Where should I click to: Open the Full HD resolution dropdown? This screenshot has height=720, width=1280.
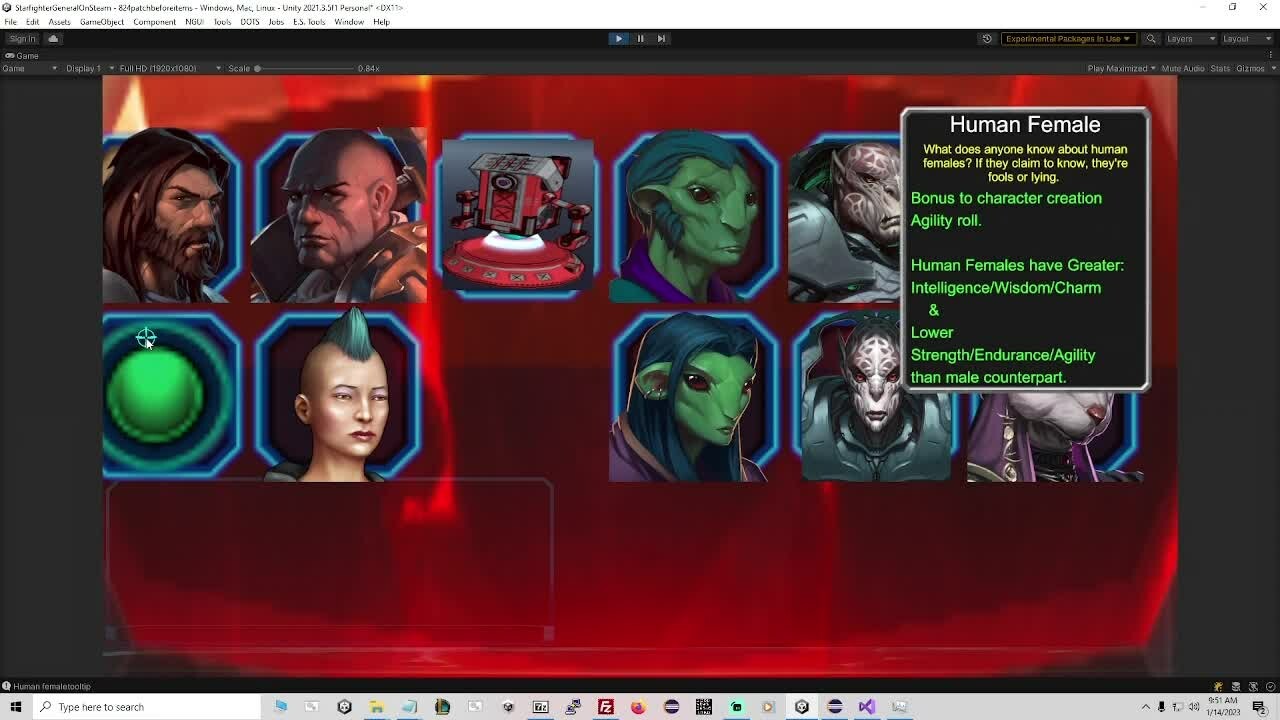(165, 68)
